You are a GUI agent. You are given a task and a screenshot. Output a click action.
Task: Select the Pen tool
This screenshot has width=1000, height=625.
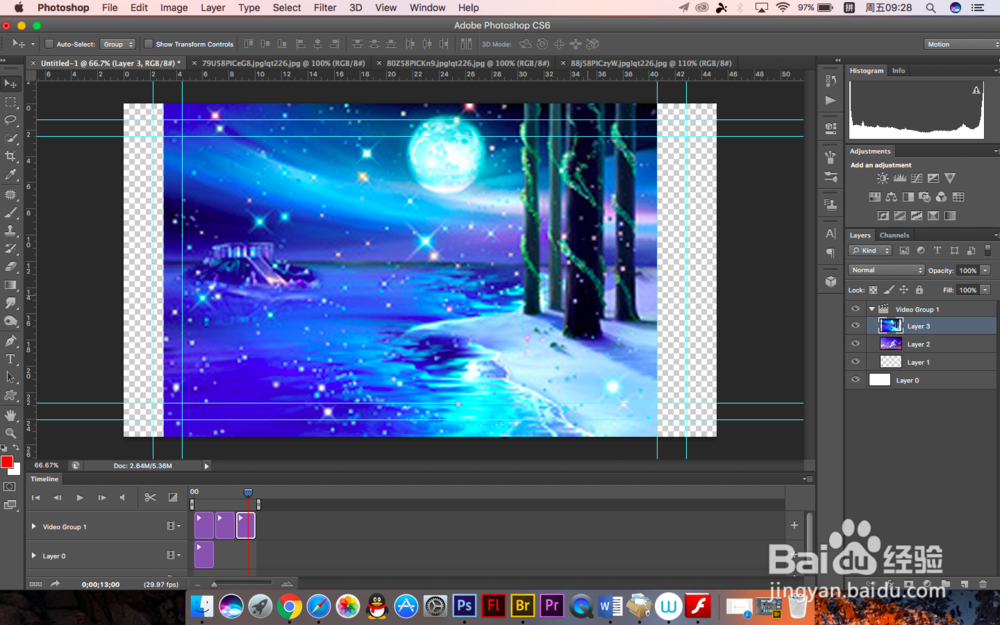[x=10, y=341]
